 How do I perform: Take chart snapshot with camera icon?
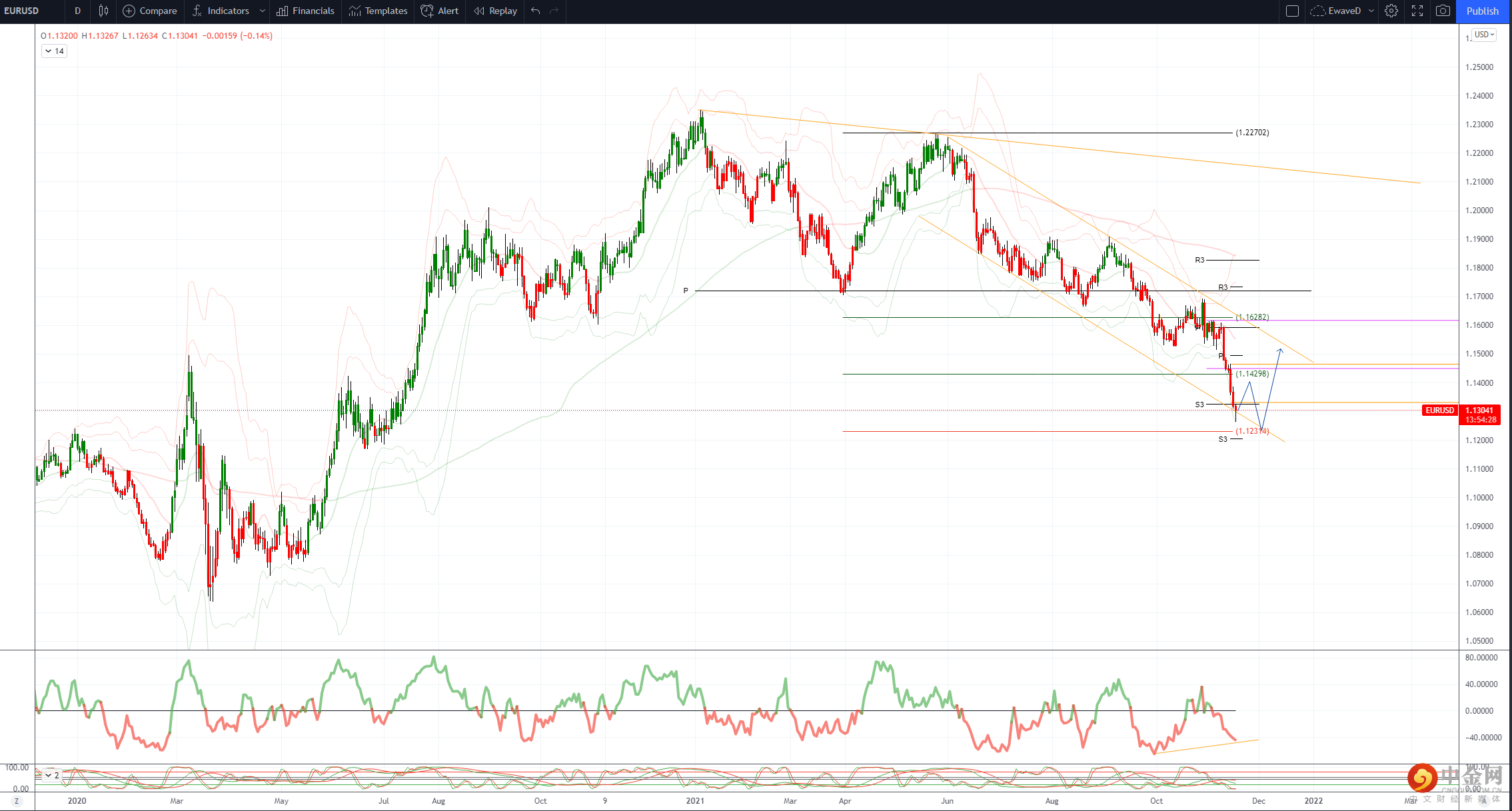pyautogui.click(x=1443, y=11)
